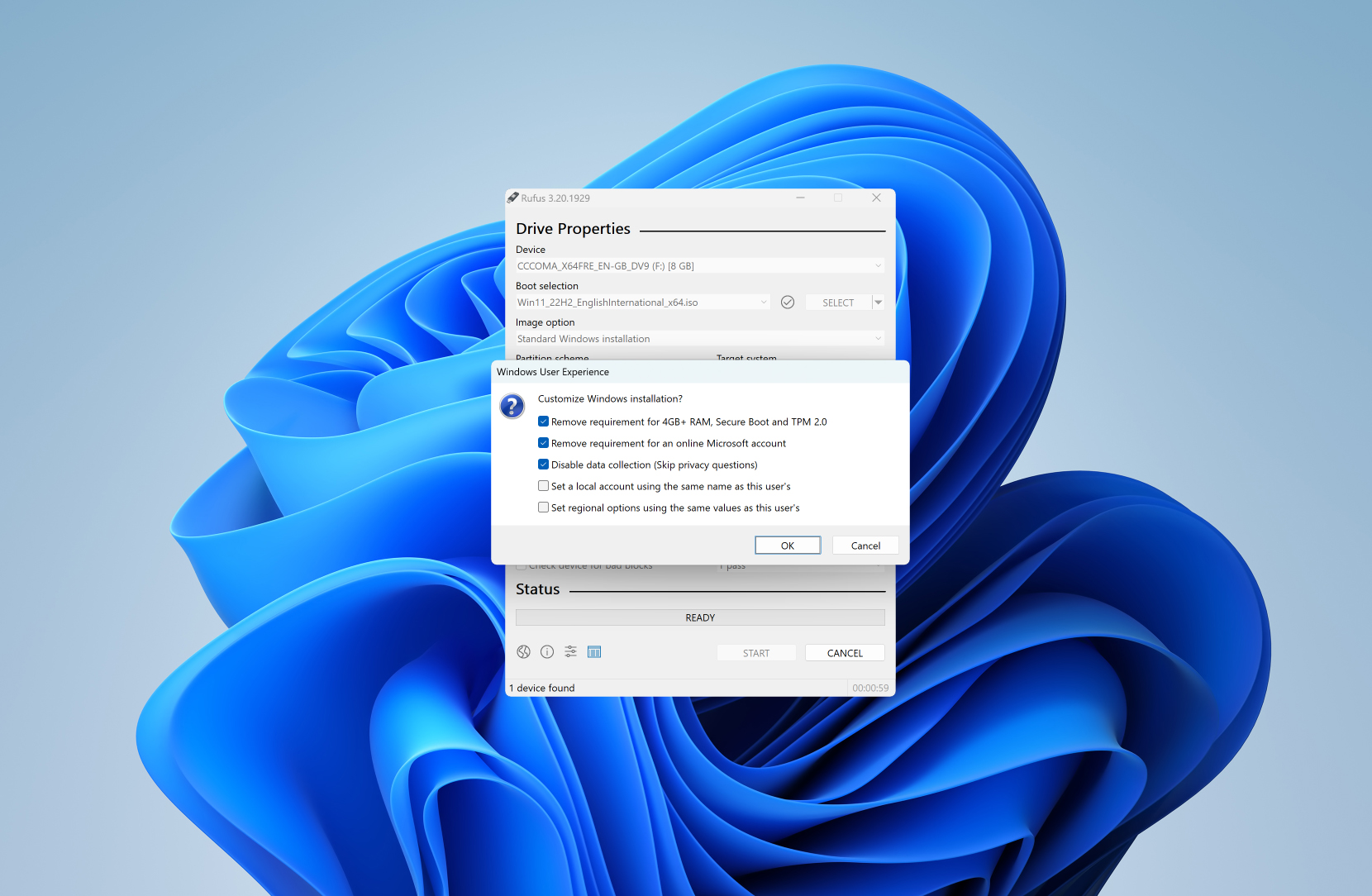Viewport: 1372px width, 896px height.
Task: Open the Image option dropdown
Action: coord(700,339)
